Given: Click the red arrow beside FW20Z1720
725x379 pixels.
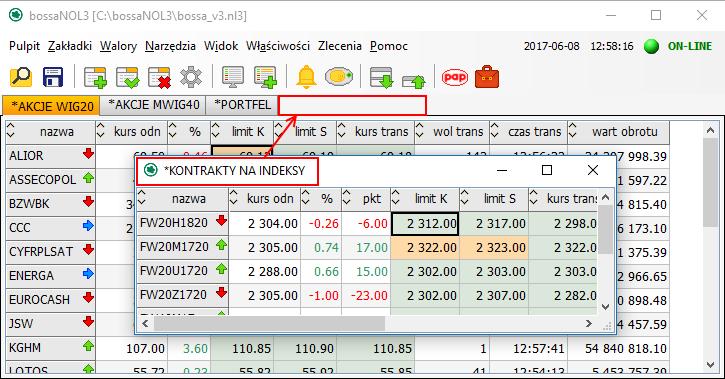Looking at the screenshot, I should [x=221, y=293].
